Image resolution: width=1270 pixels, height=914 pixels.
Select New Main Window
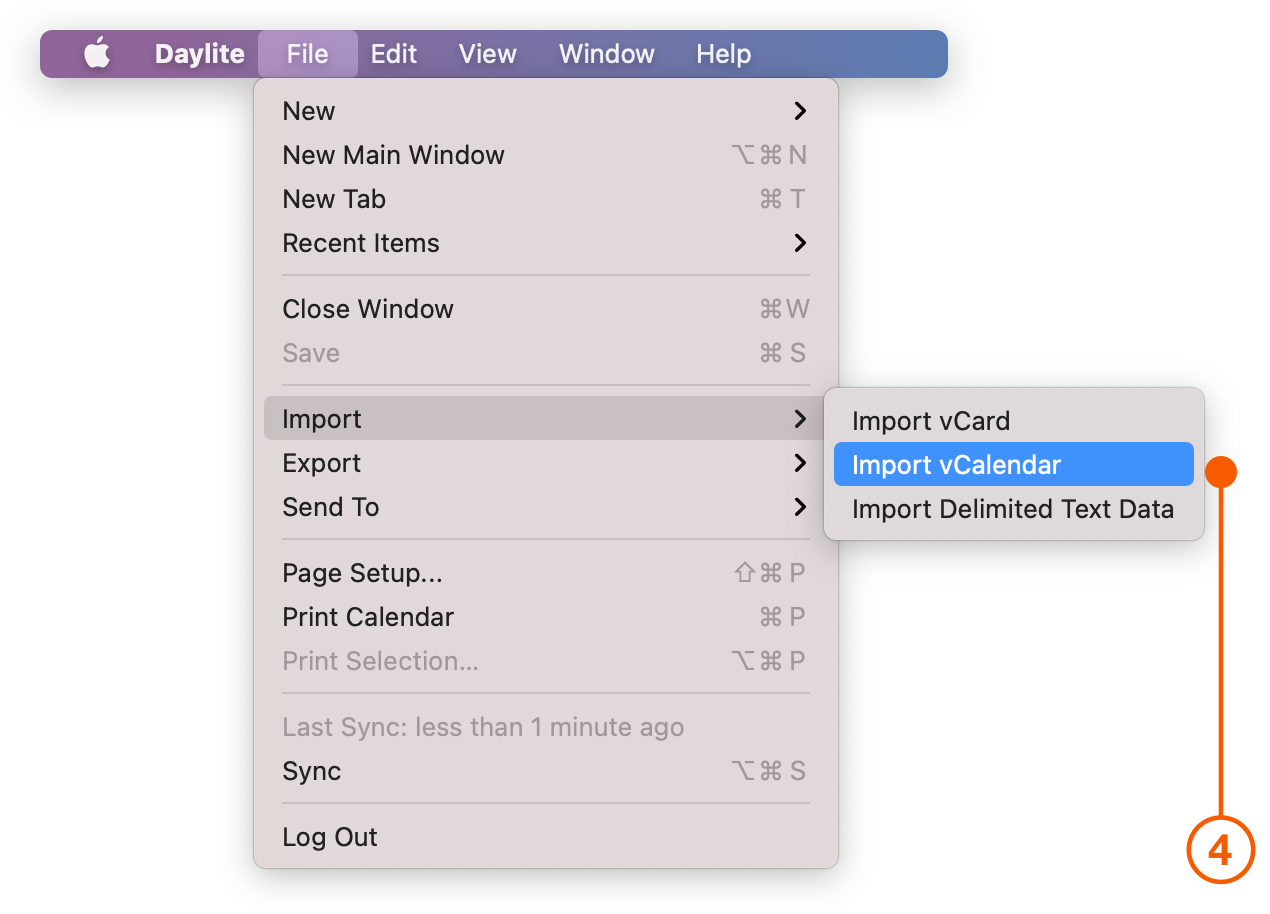(x=393, y=155)
